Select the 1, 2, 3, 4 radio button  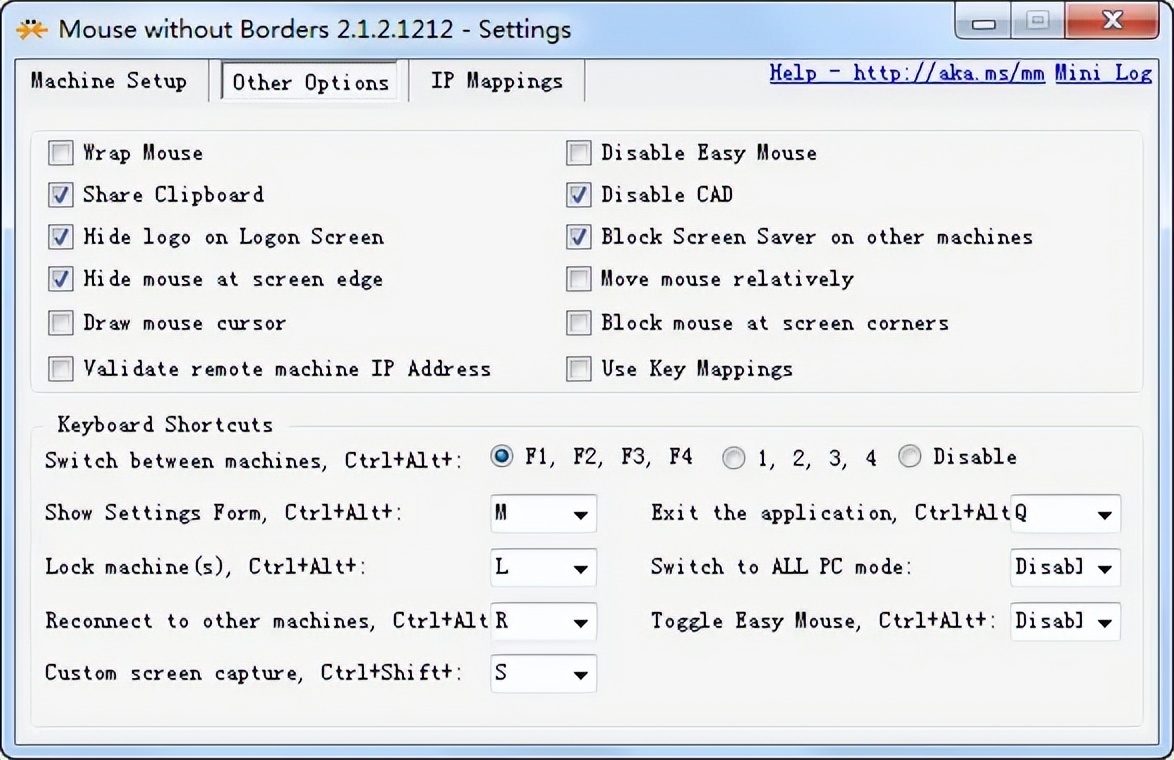[734, 457]
